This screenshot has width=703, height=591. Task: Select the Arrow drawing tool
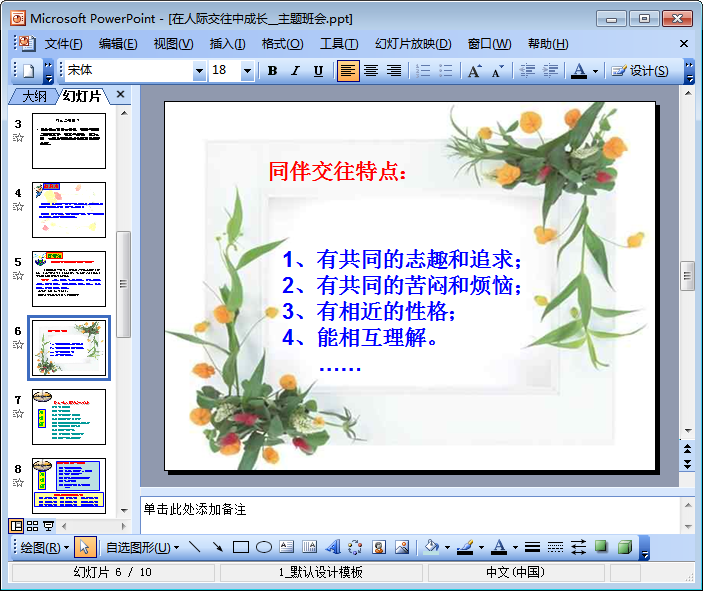click(217, 548)
